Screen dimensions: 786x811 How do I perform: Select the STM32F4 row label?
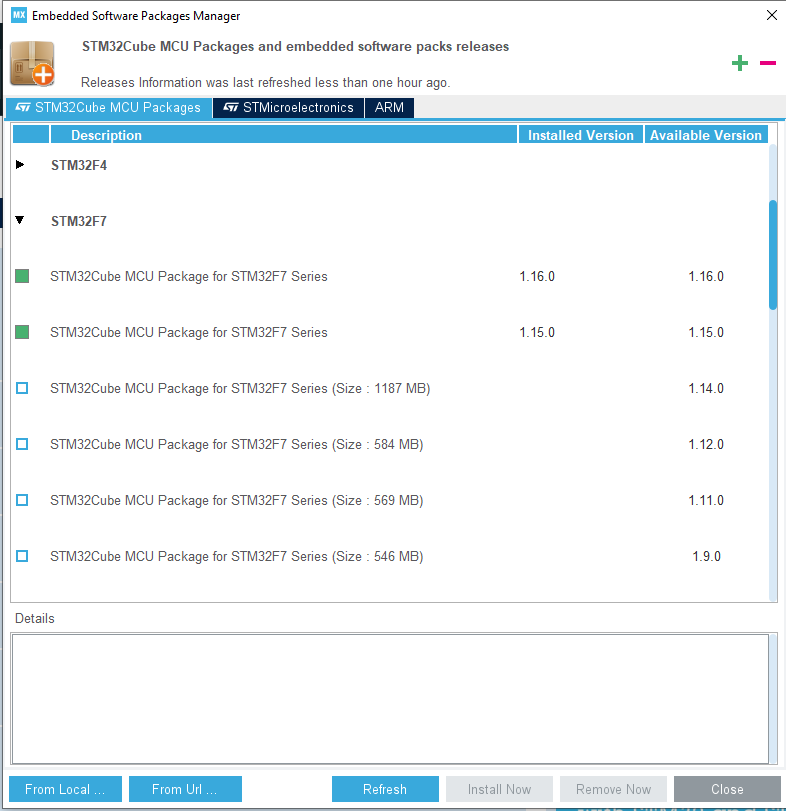coord(79,165)
